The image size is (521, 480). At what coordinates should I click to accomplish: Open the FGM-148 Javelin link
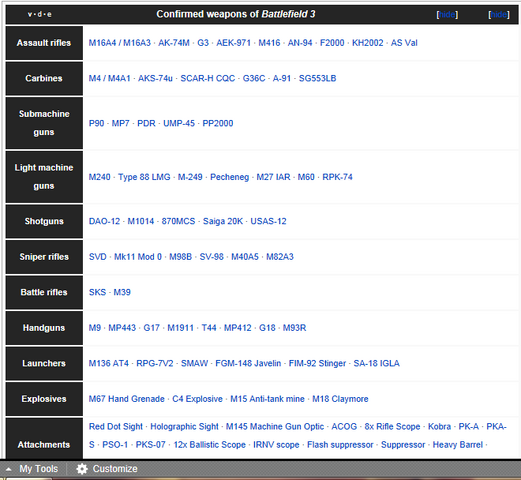pos(248,363)
